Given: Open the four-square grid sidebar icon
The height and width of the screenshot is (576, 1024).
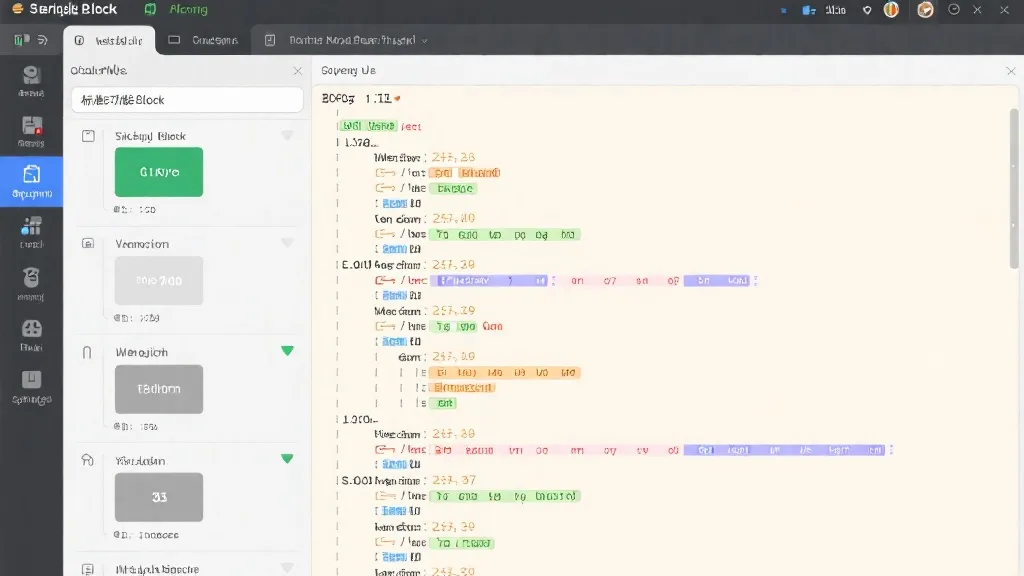Looking at the screenshot, I should click(31, 328).
